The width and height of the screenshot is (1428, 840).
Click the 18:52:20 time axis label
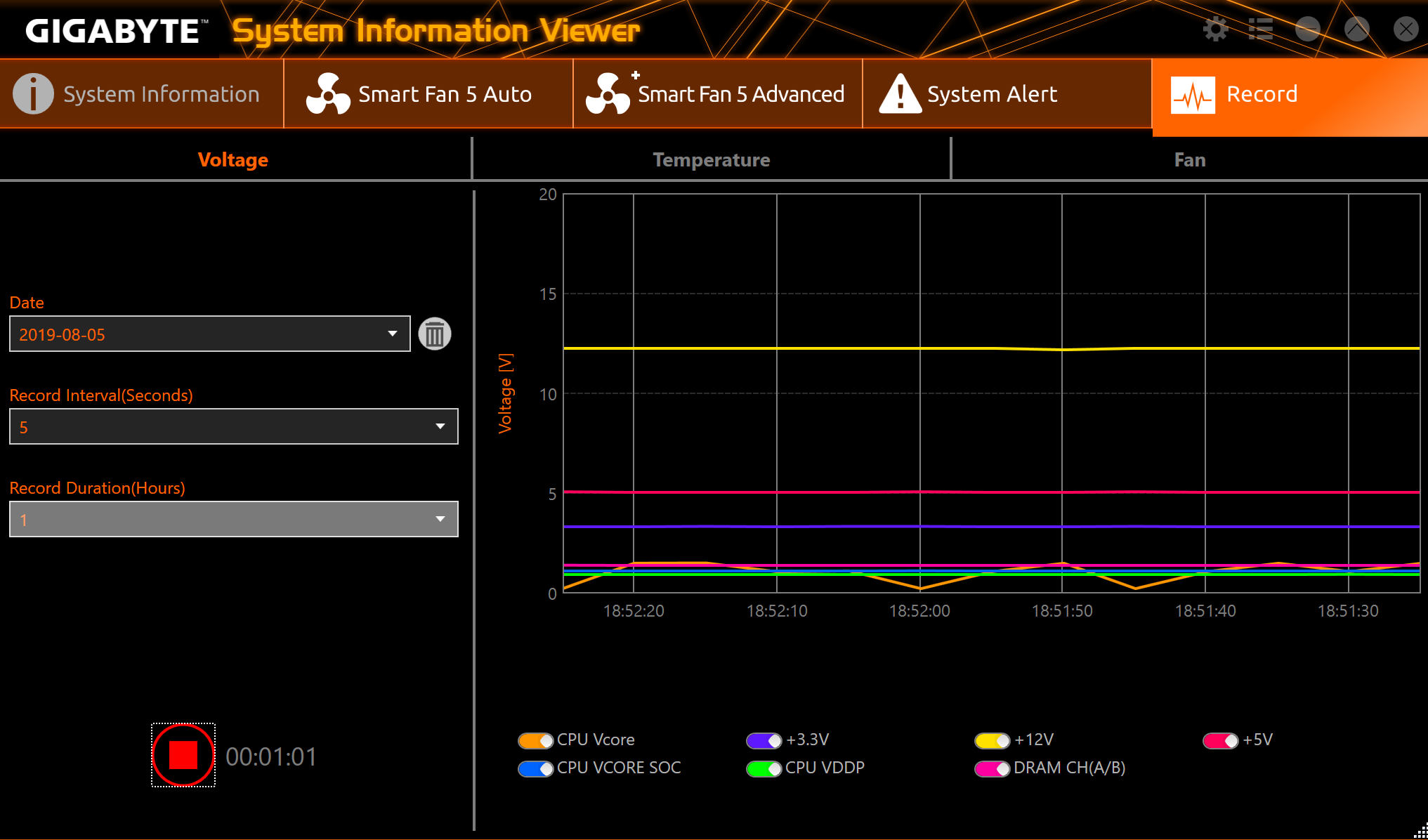click(634, 611)
